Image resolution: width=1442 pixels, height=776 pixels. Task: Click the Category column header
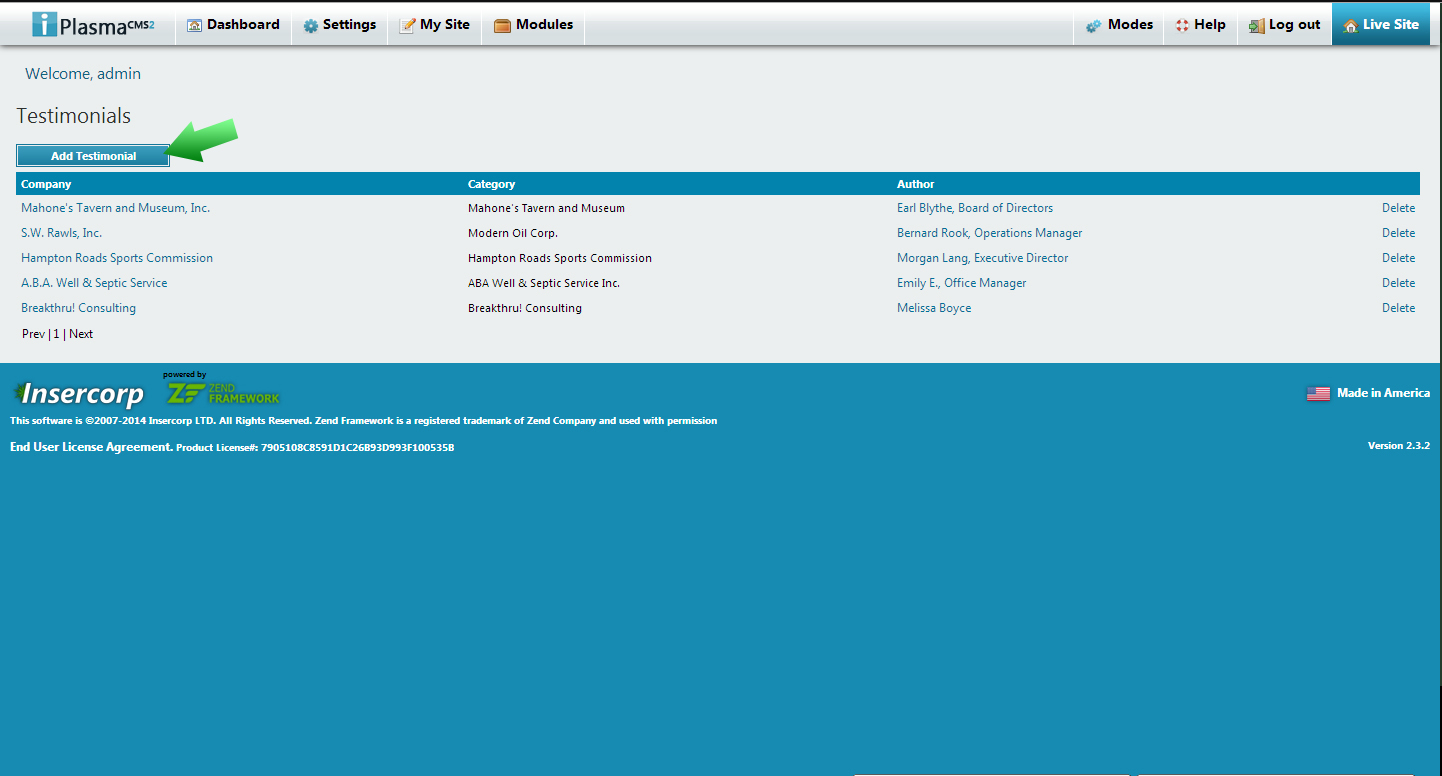pyautogui.click(x=491, y=184)
